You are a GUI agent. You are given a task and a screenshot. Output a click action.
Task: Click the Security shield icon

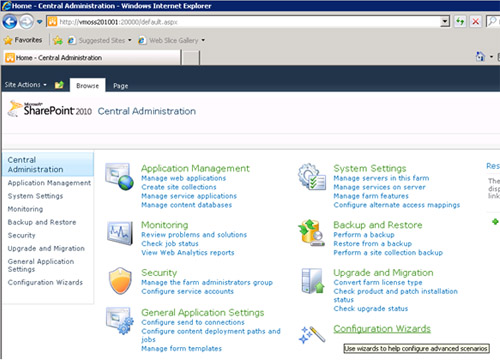(x=120, y=281)
